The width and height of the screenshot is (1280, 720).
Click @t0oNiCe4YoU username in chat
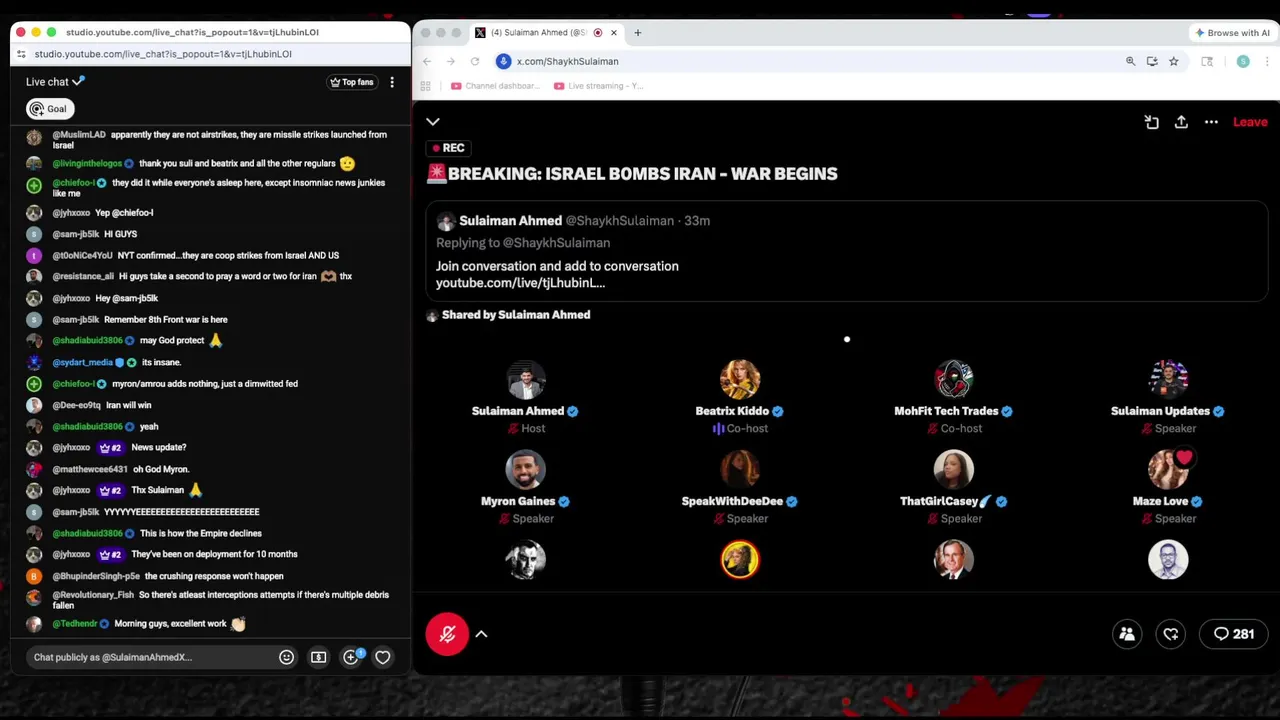82,255
